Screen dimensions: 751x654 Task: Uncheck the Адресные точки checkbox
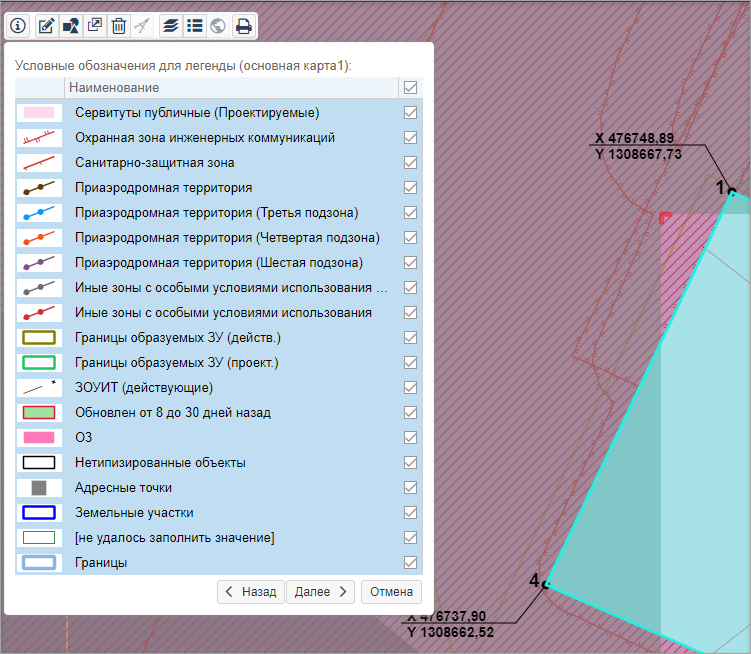410,488
